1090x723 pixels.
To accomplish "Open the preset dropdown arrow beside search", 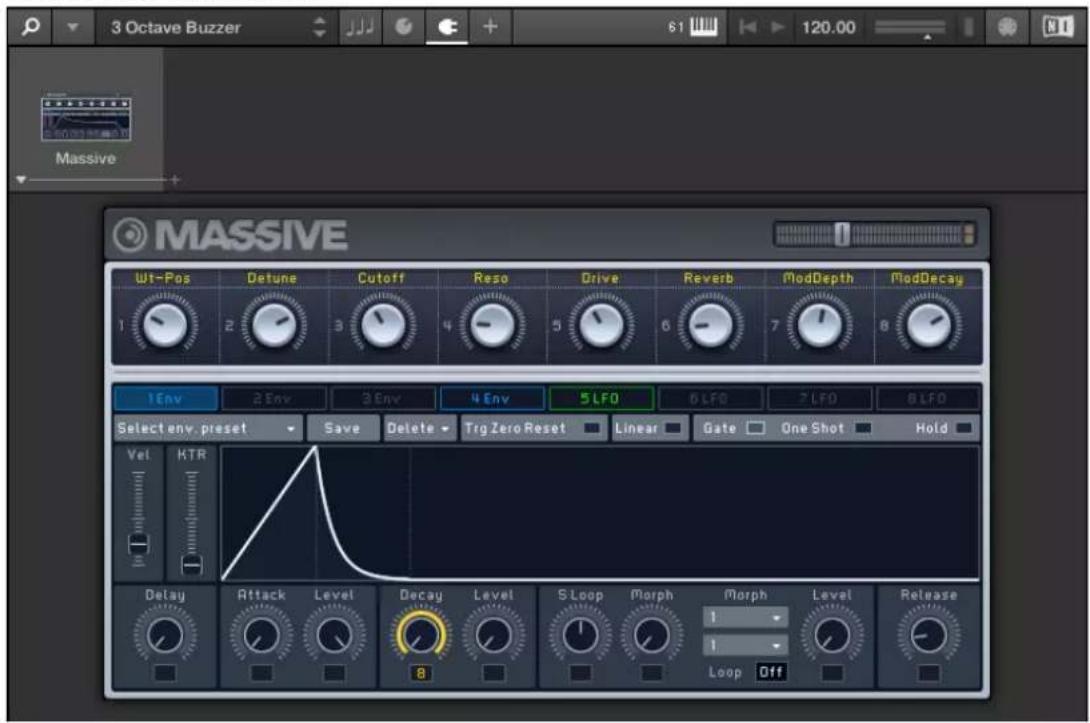I will 72,27.
